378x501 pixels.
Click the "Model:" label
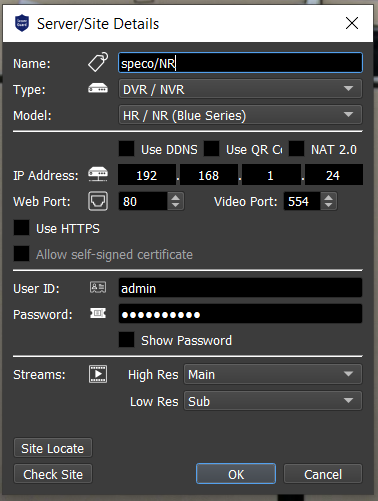tap(32, 115)
